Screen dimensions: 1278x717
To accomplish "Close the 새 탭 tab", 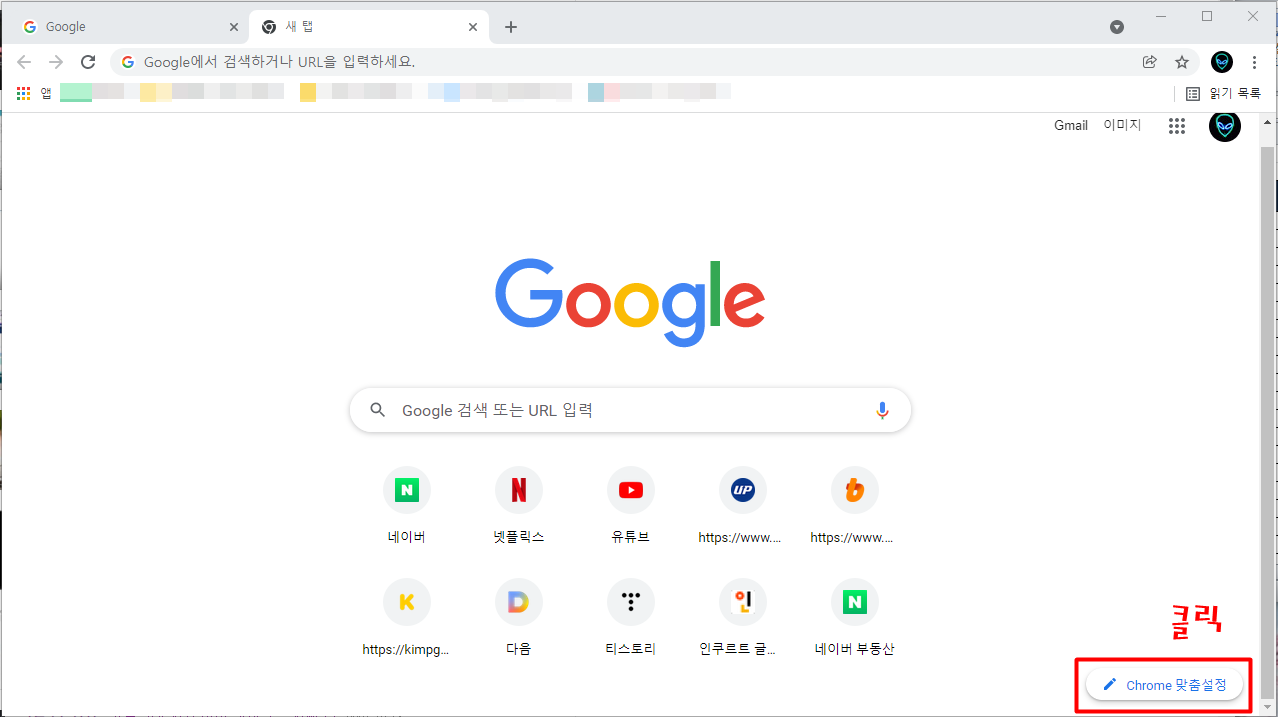I will (x=473, y=27).
